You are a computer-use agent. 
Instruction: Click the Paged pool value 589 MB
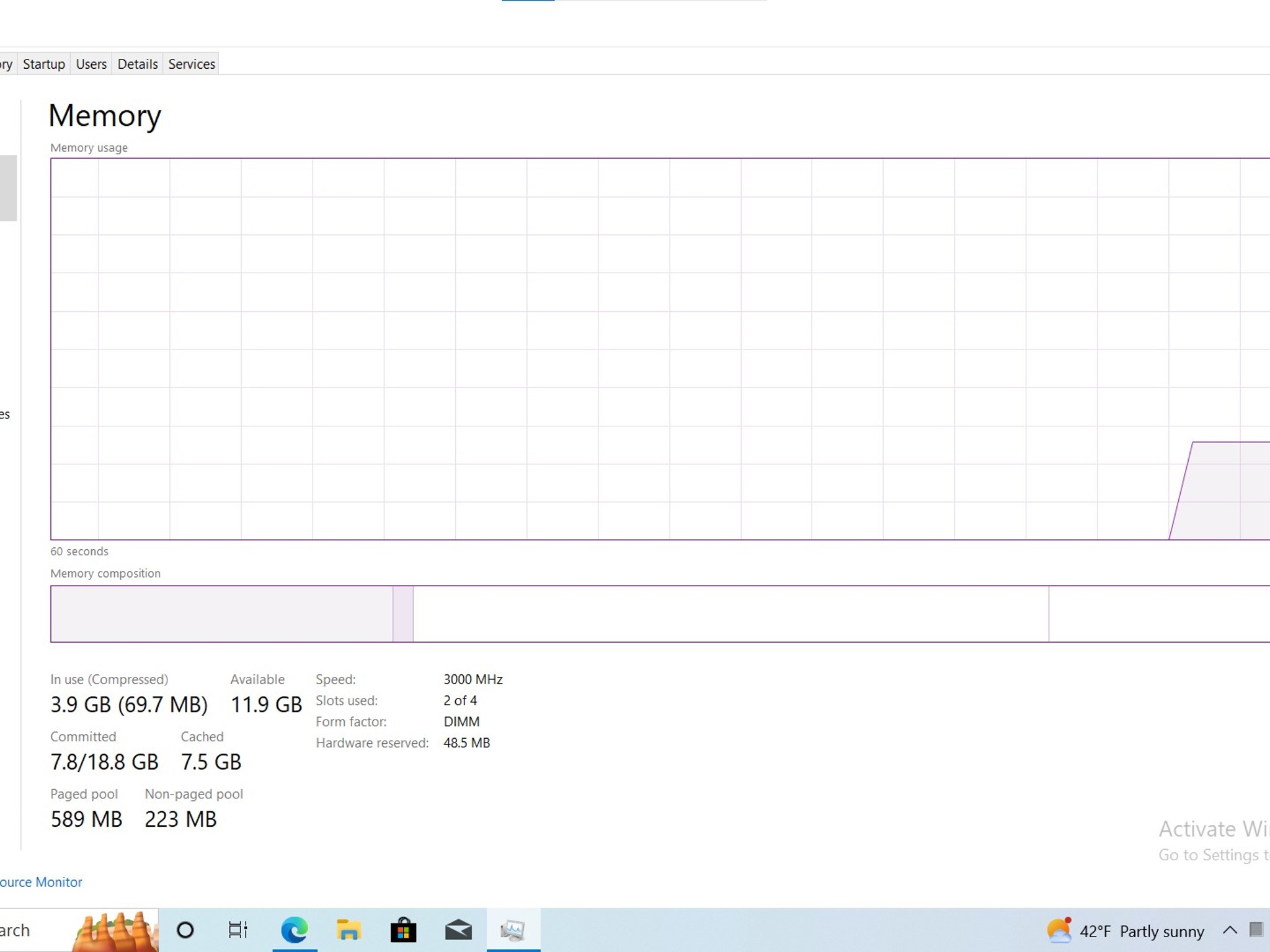click(86, 819)
